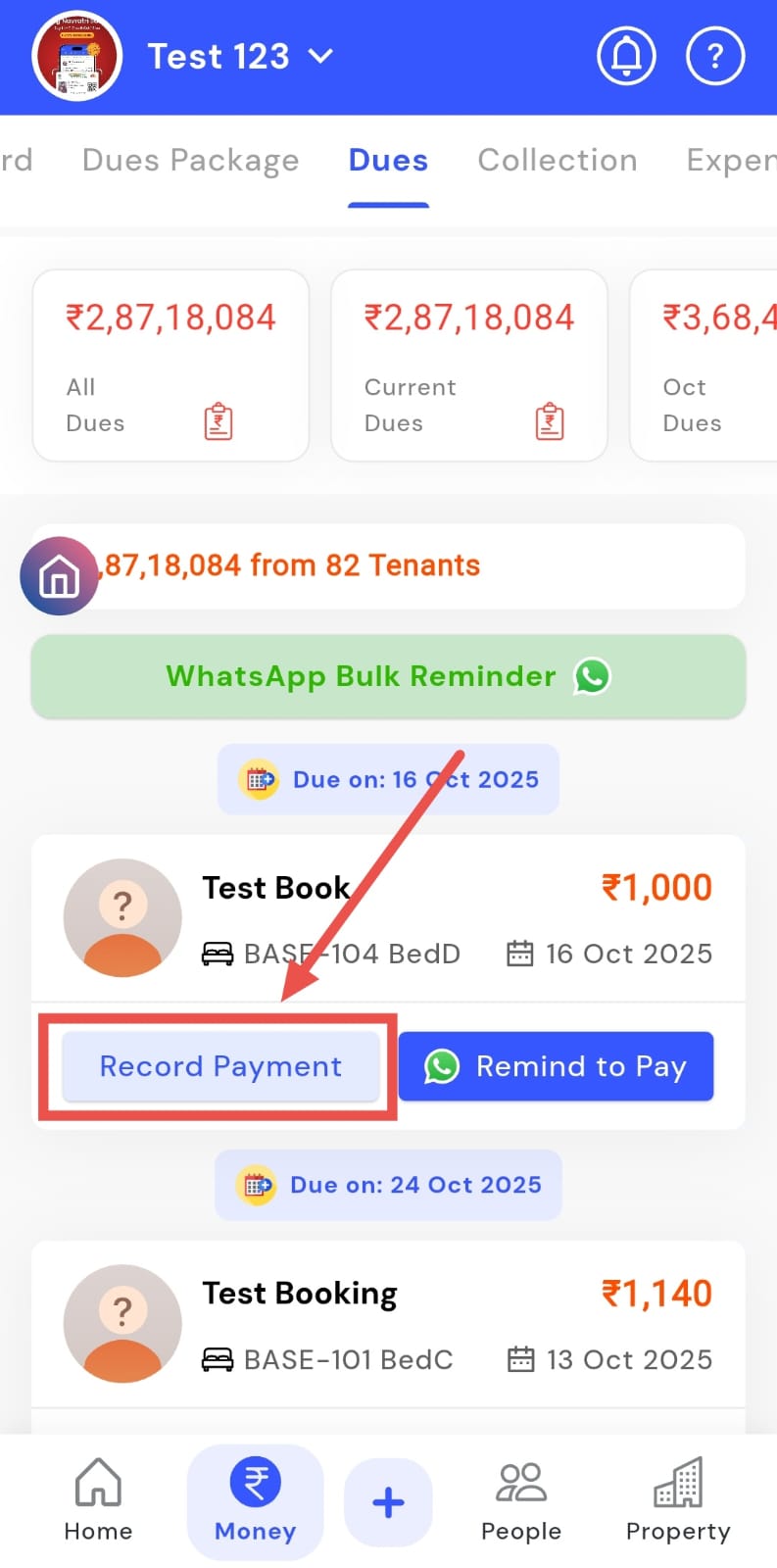This screenshot has width=777, height=1568.
Task: Expand the Test 123 property dropdown
Action: pos(240,57)
